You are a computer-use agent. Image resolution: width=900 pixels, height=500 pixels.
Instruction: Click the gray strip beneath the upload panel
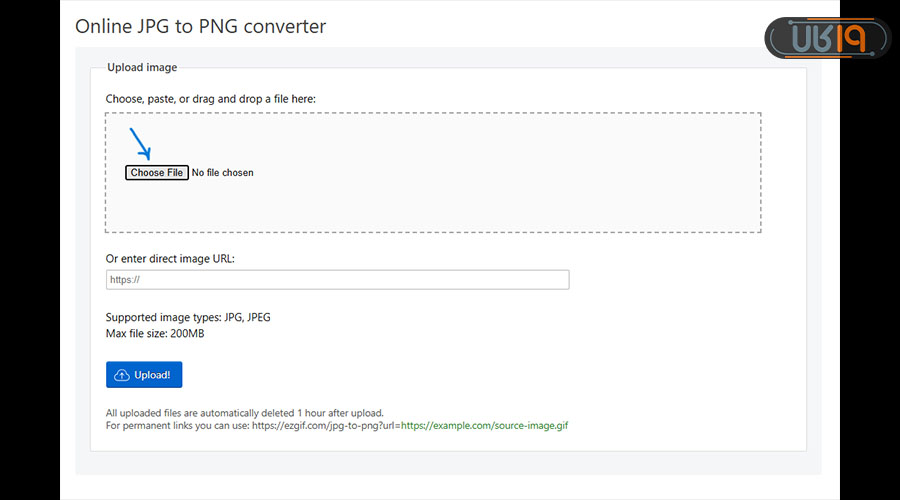[440, 463]
